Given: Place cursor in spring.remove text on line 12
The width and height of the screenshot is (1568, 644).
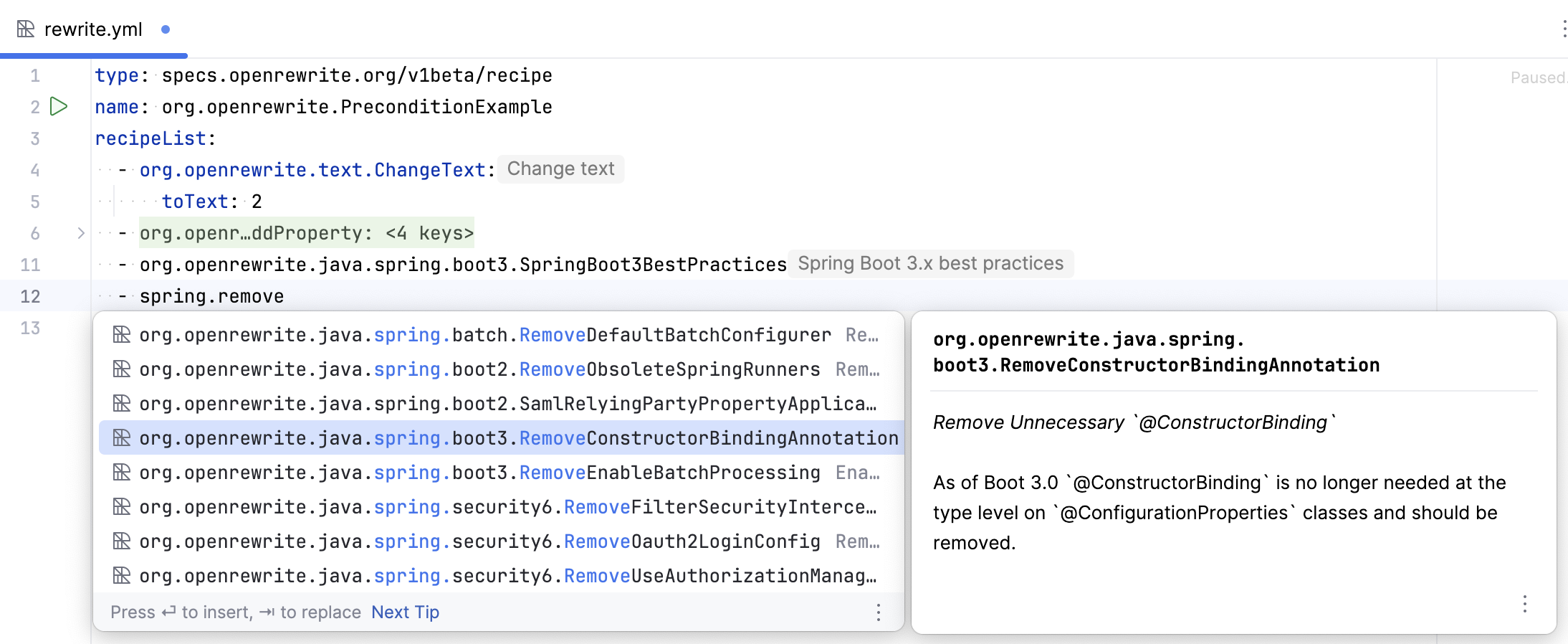Looking at the screenshot, I should (211, 296).
